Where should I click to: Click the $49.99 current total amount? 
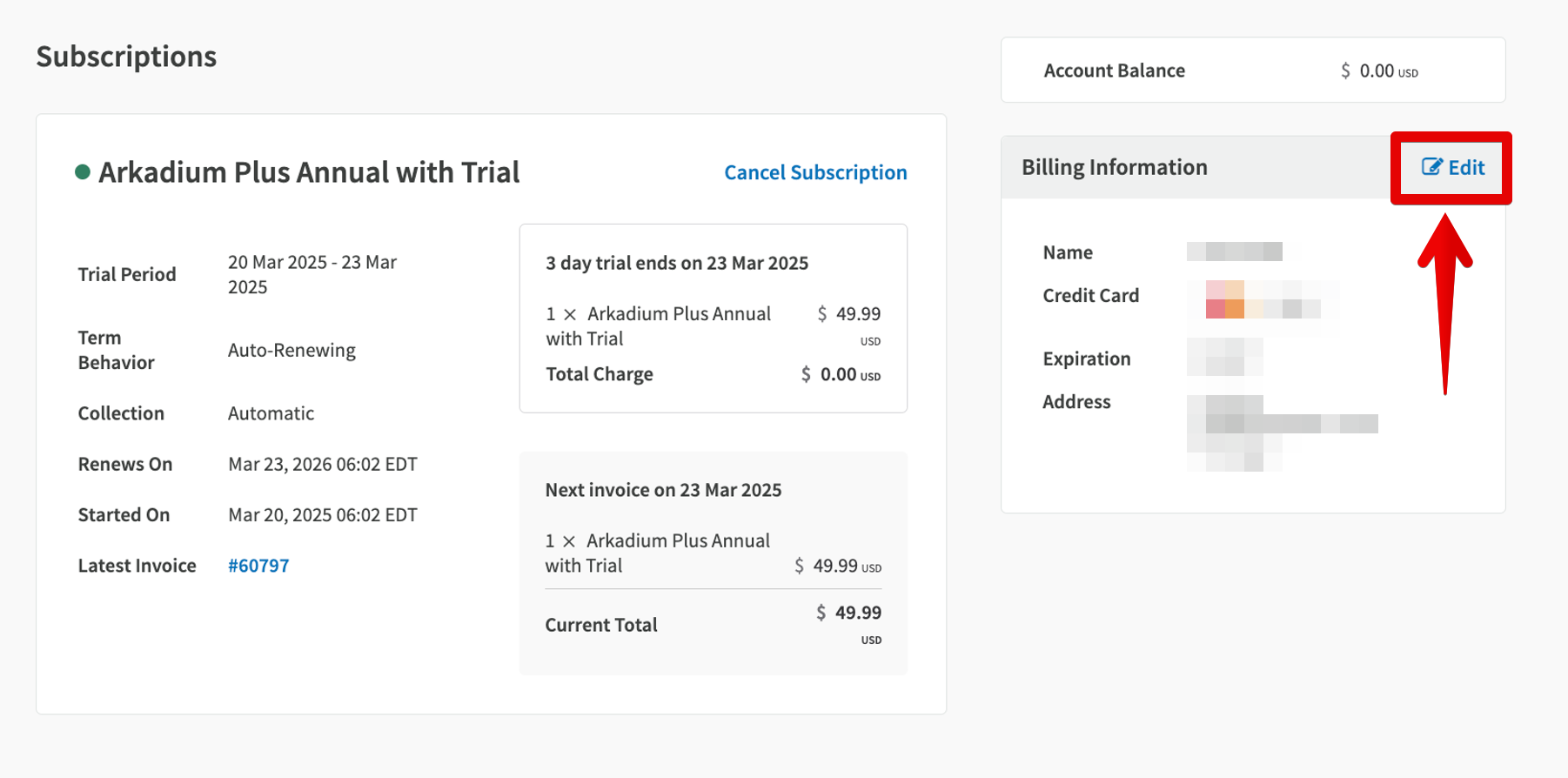point(848,613)
